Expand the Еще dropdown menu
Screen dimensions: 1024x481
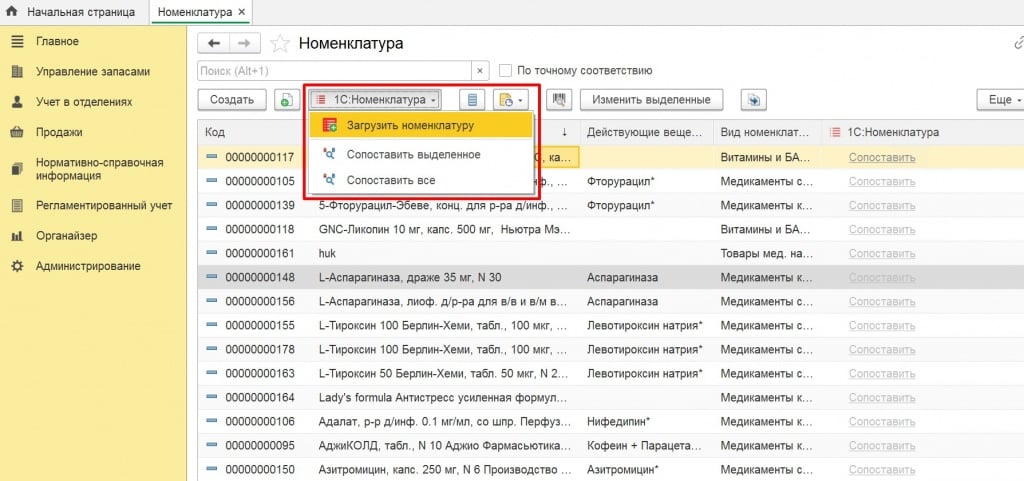point(1000,100)
